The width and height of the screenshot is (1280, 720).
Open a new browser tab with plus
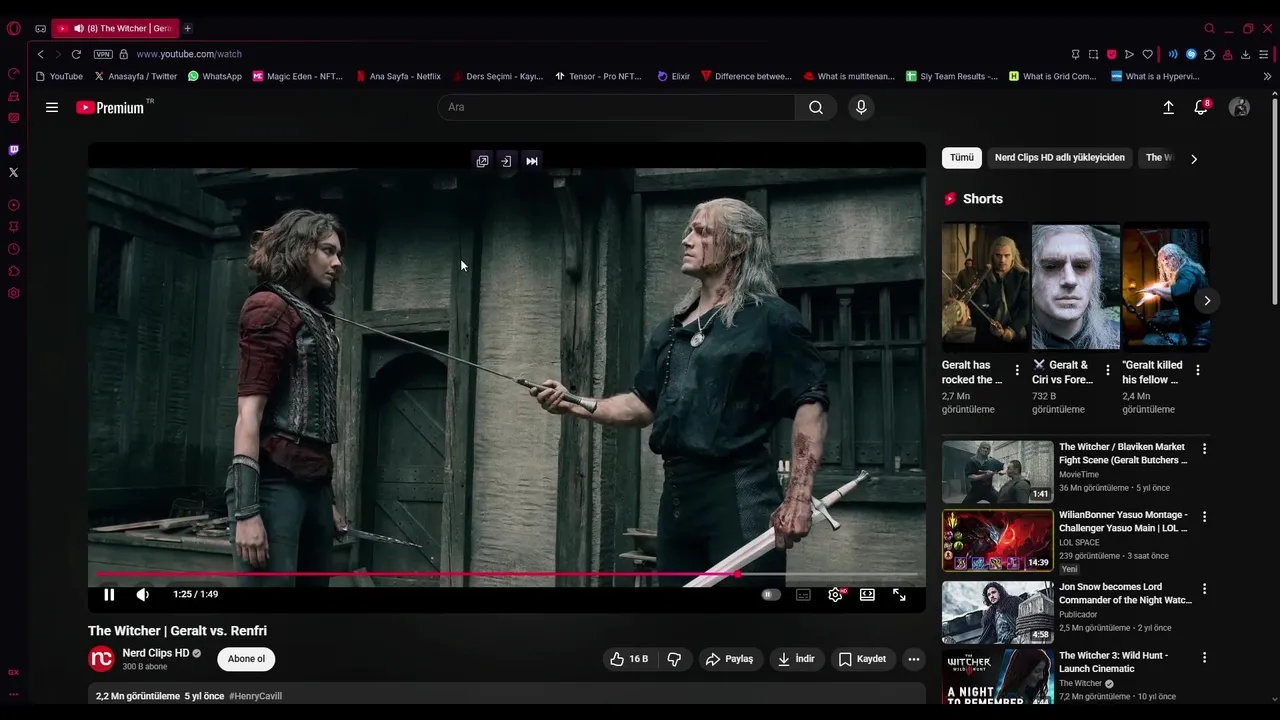[187, 28]
